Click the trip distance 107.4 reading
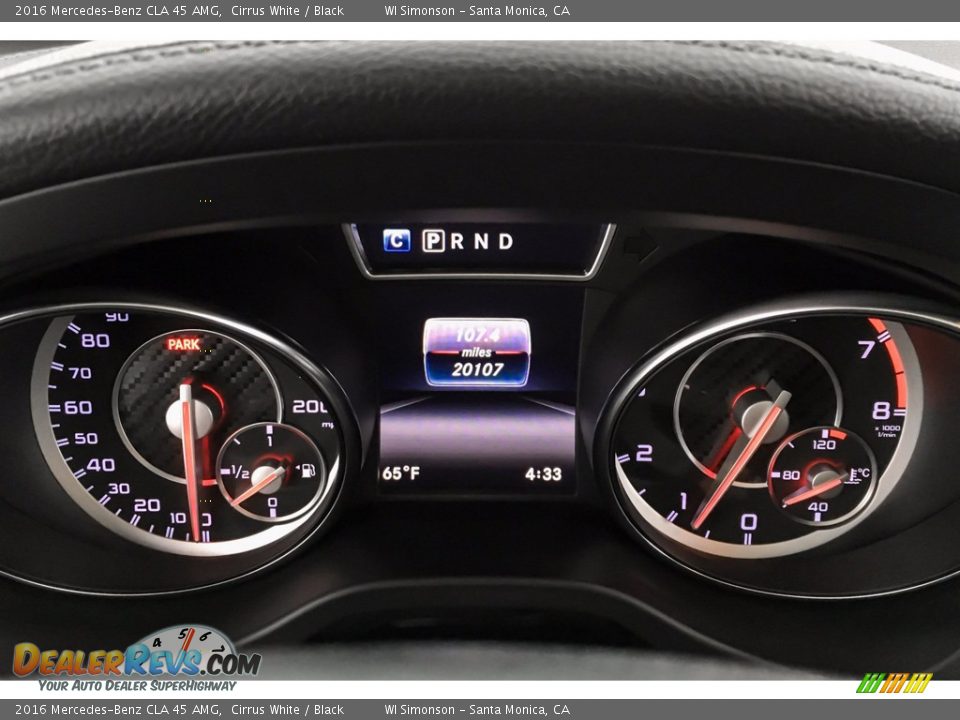Image resolution: width=960 pixels, height=720 pixels. coord(478,335)
